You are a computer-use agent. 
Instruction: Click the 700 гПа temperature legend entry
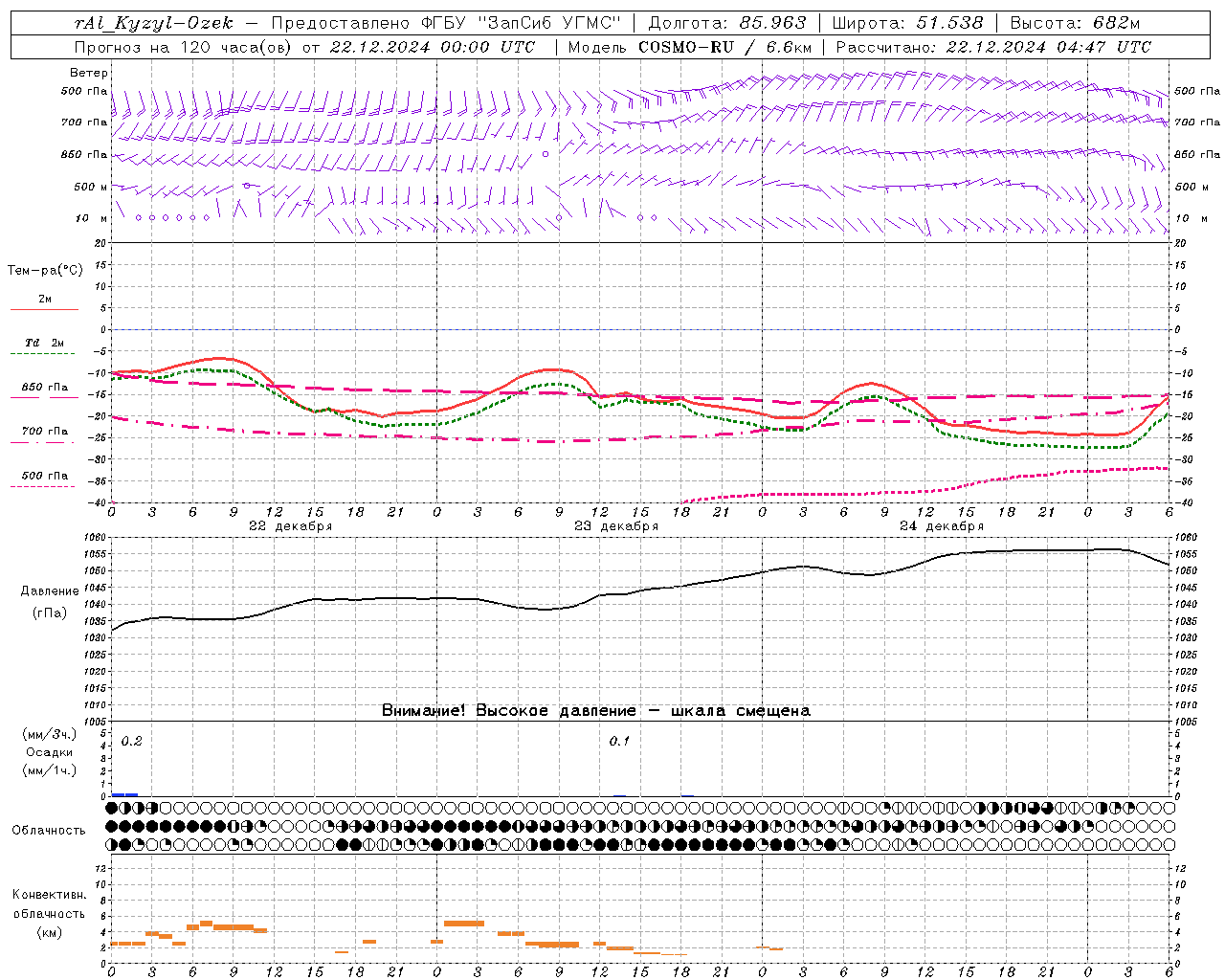45,432
